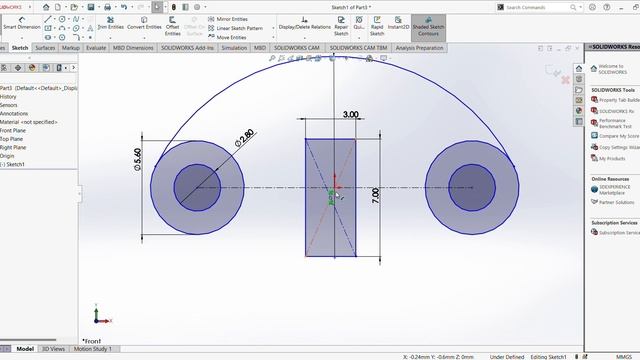Select Origin in the feature tree

point(7,156)
